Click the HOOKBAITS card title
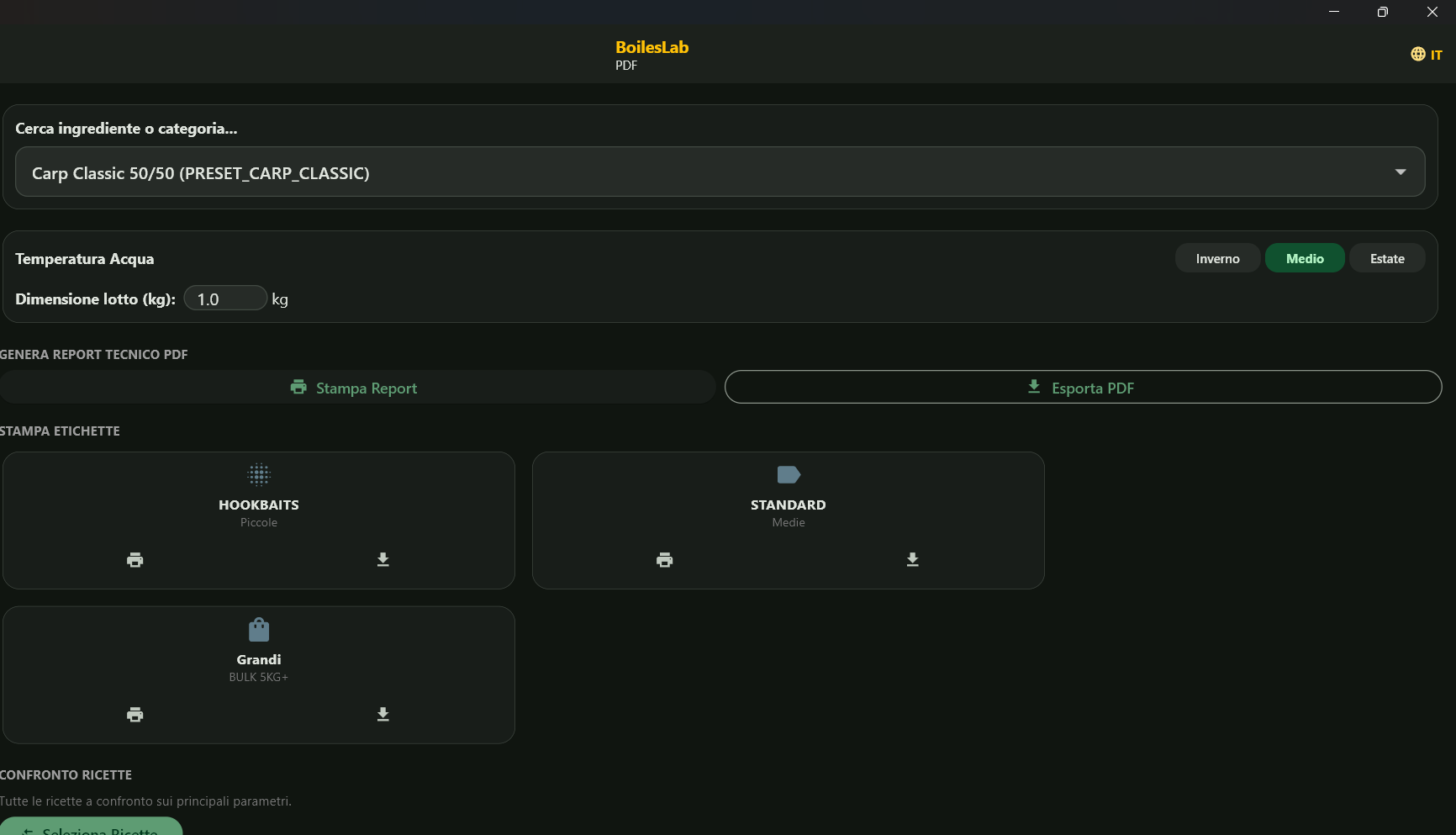 (x=259, y=505)
